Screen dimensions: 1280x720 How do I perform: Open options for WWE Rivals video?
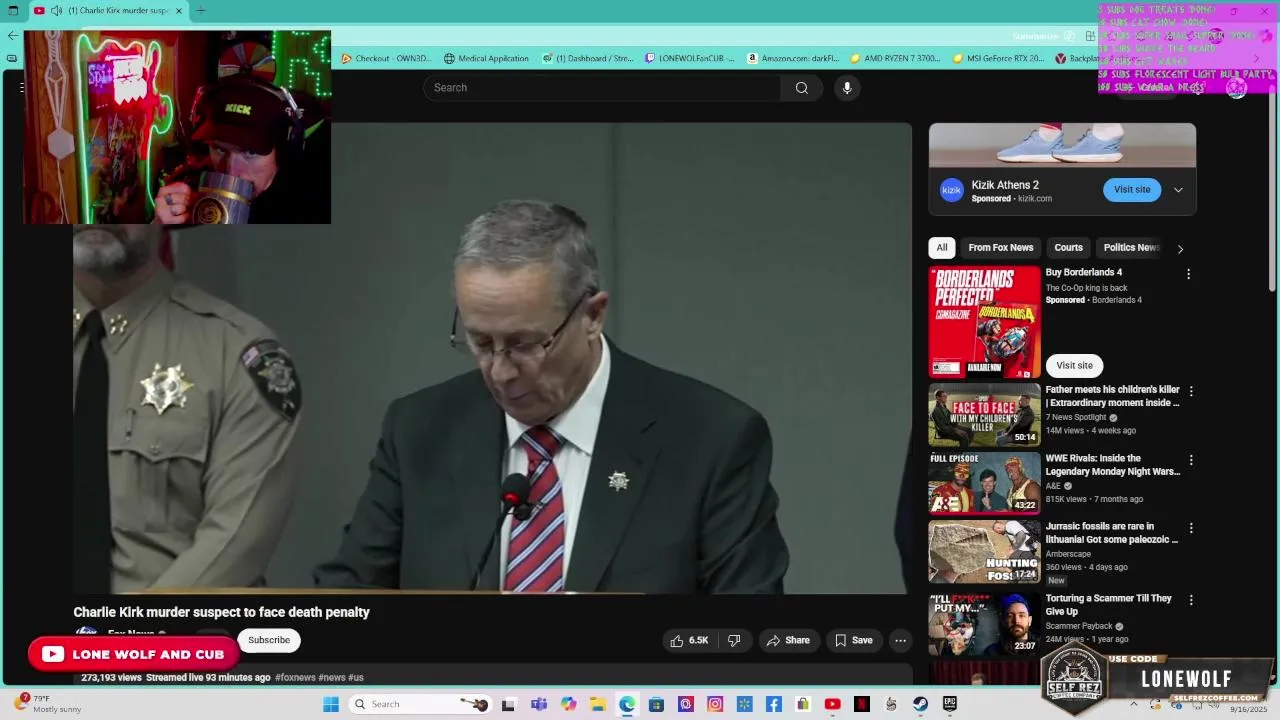1190,460
